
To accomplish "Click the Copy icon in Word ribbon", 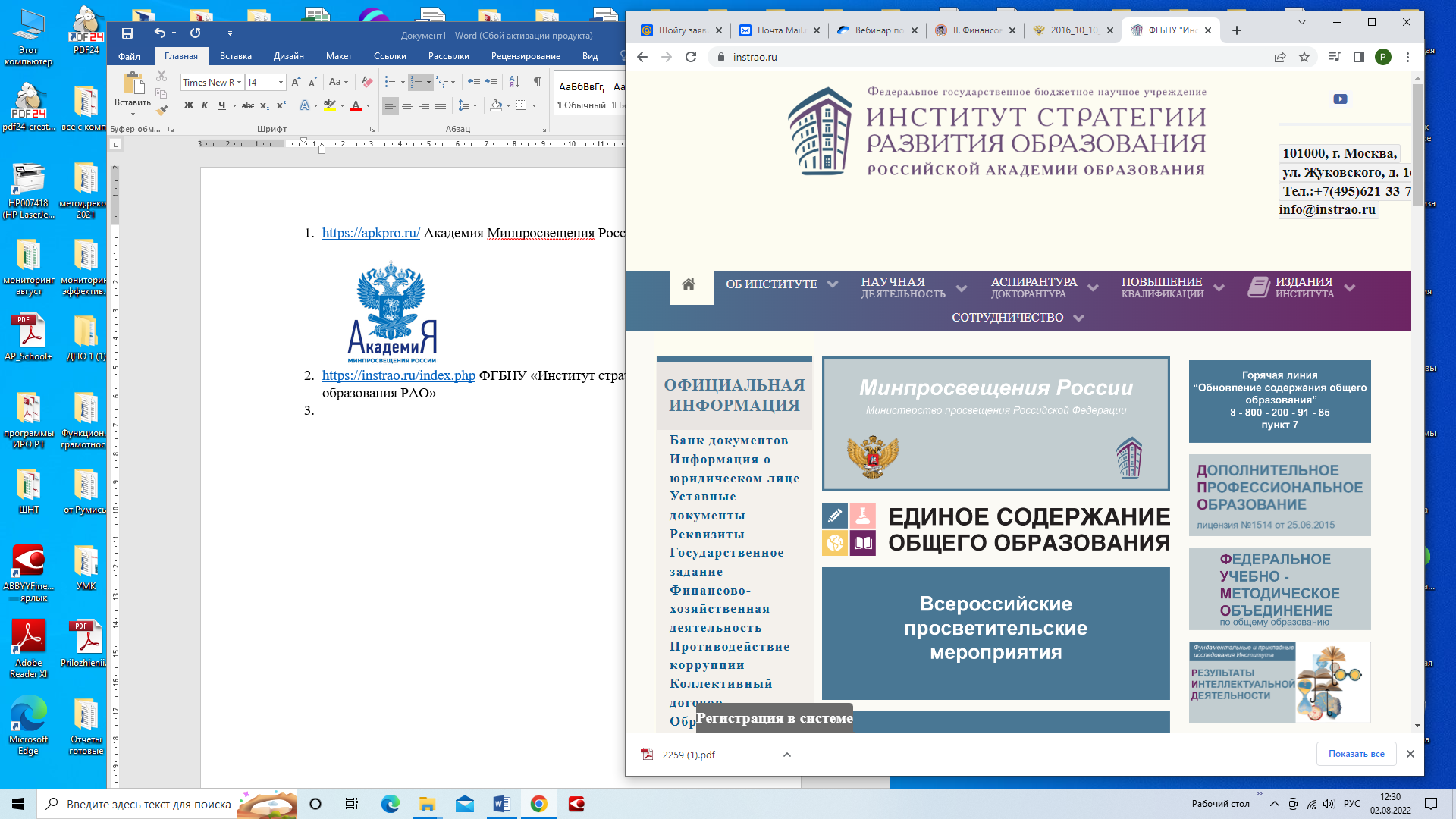I will [x=162, y=93].
